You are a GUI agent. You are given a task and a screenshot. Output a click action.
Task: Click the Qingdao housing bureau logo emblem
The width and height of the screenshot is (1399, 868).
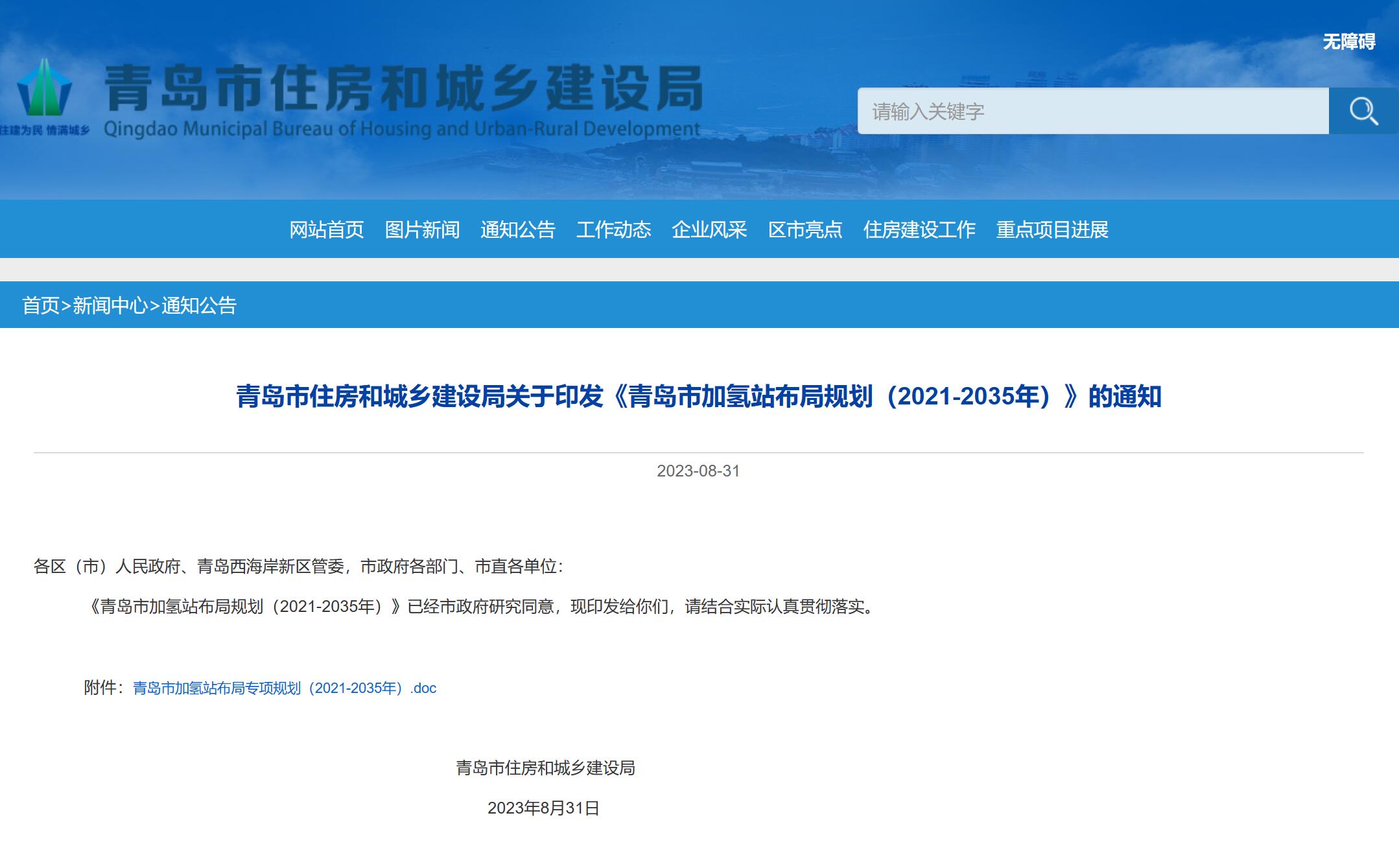44,88
